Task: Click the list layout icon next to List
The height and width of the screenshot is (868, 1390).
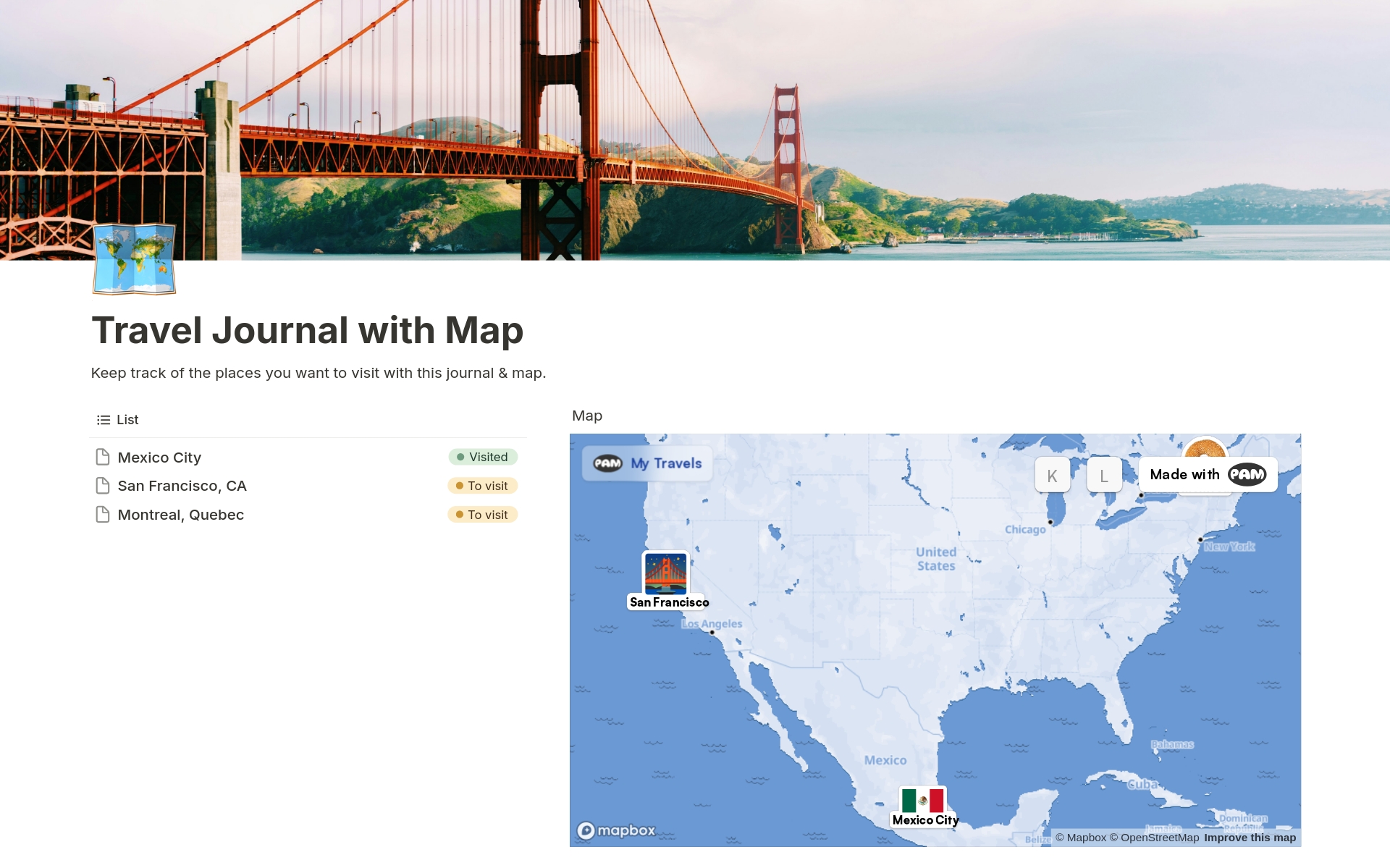Action: coord(102,419)
